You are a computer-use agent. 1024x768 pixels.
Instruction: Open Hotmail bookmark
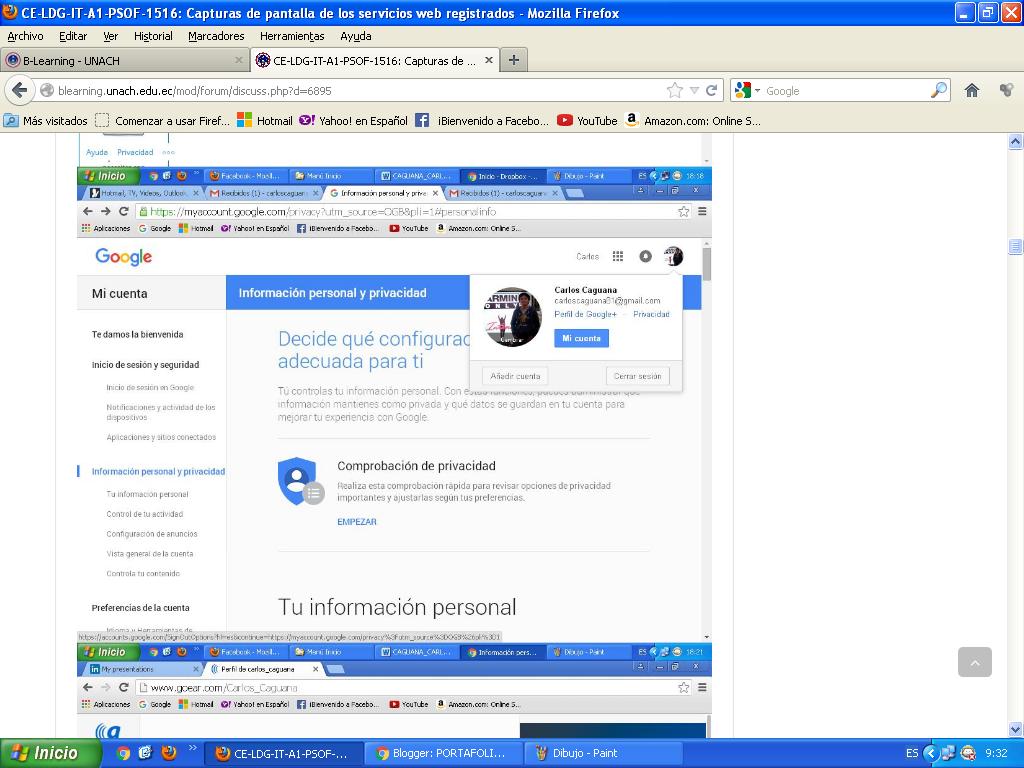point(264,121)
